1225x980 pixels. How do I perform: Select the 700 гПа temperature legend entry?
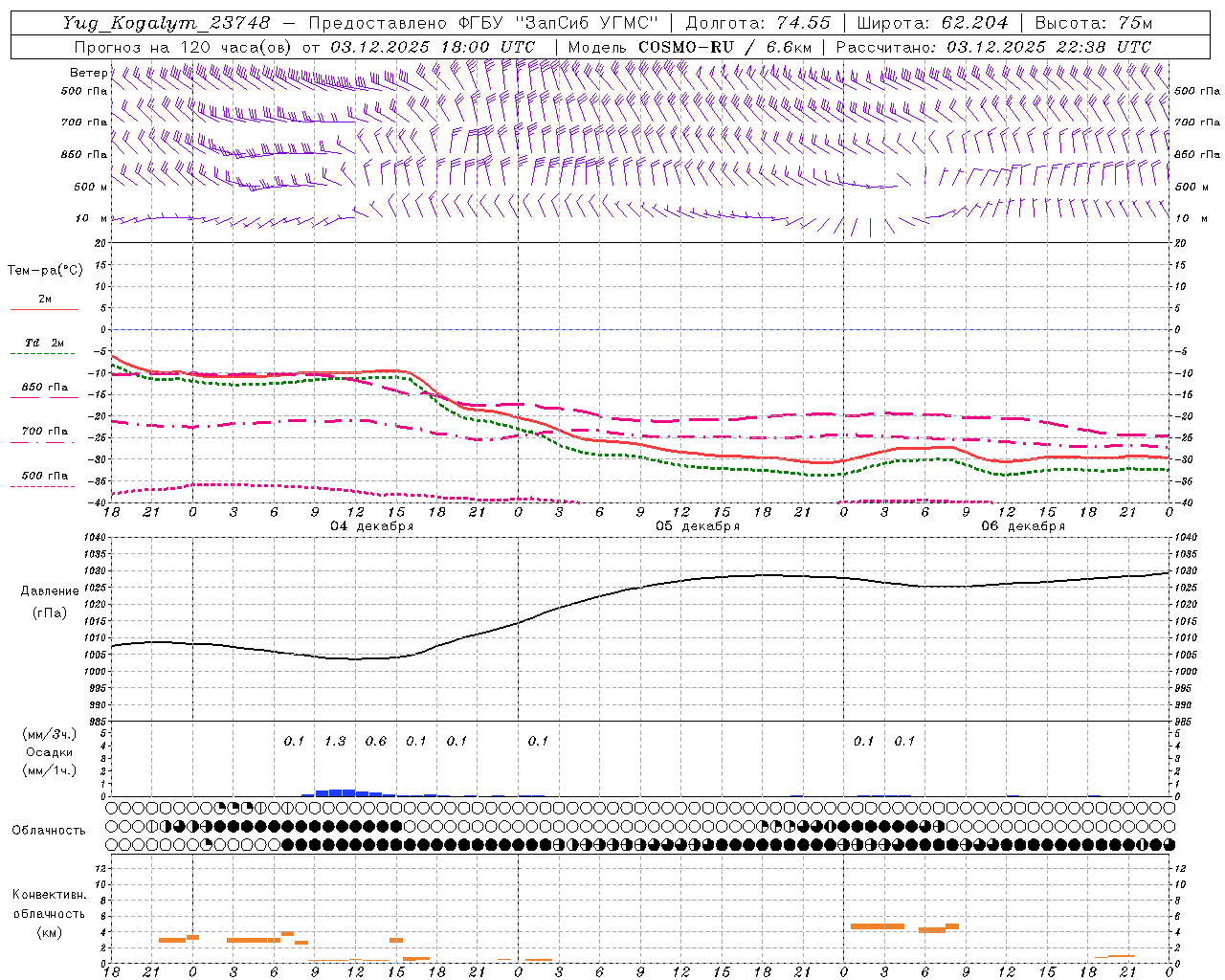point(44,432)
